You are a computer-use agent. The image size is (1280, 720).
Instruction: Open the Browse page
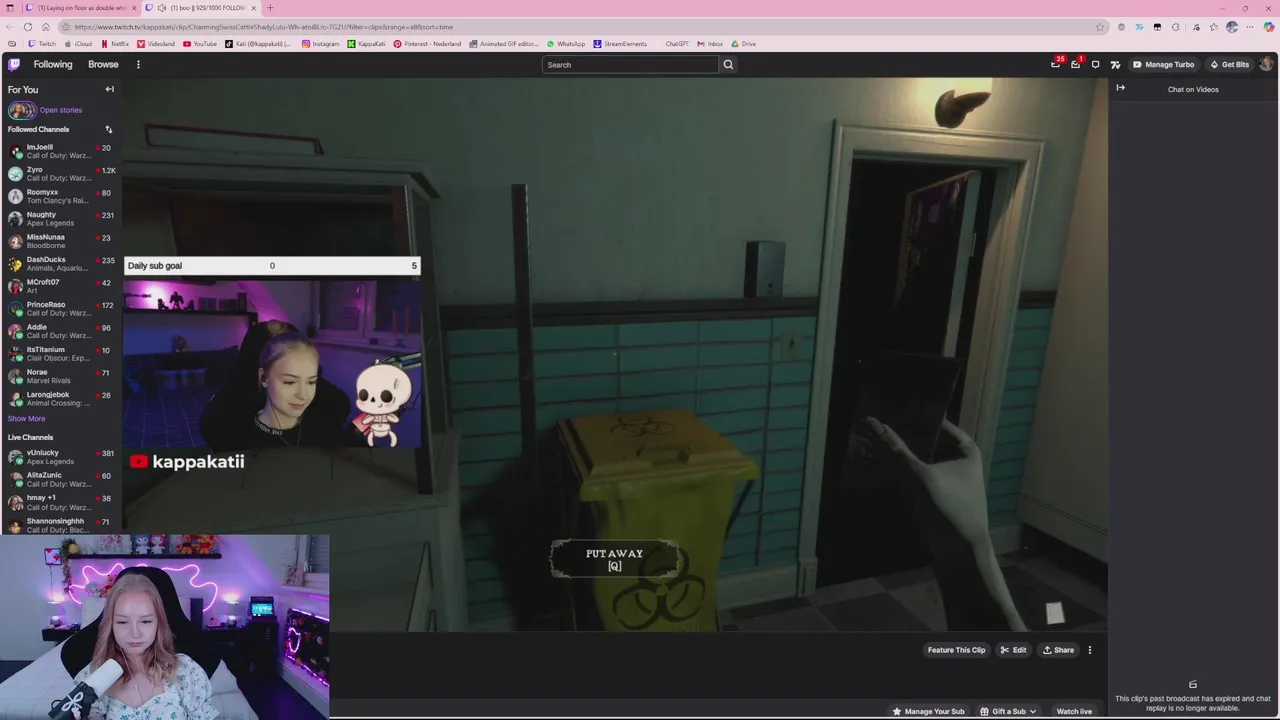point(103,64)
